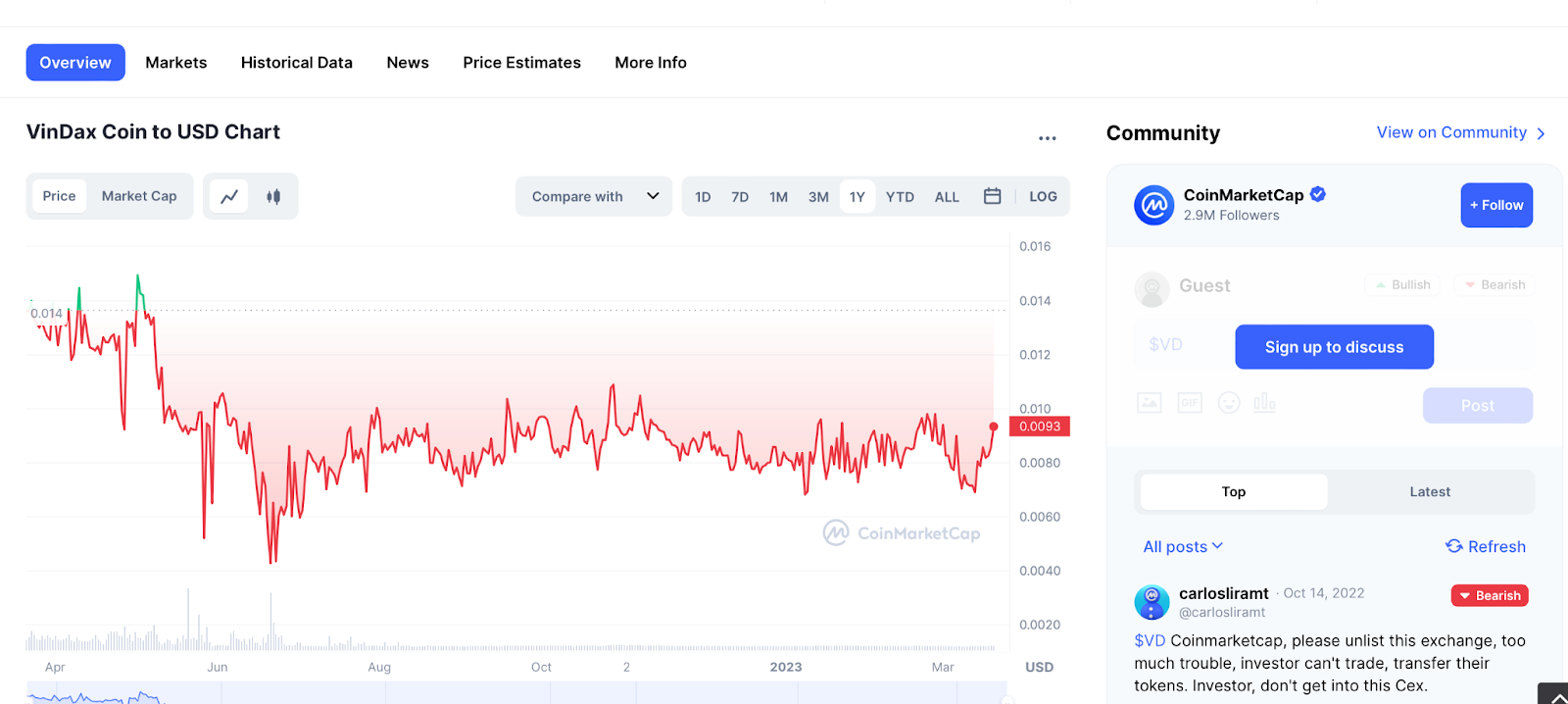Image resolution: width=1568 pixels, height=704 pixels.
Task: Switch to line chart view icon
Action: pyautogui.click(x=229, y=196)
